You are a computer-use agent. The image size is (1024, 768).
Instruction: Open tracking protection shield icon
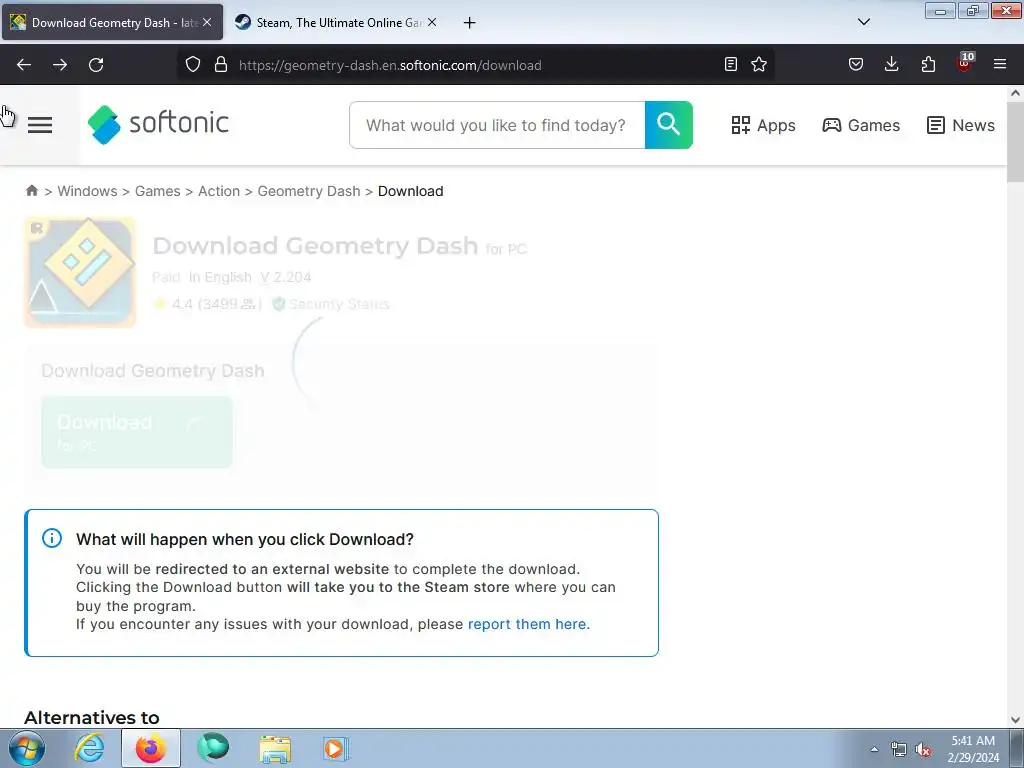193,65
